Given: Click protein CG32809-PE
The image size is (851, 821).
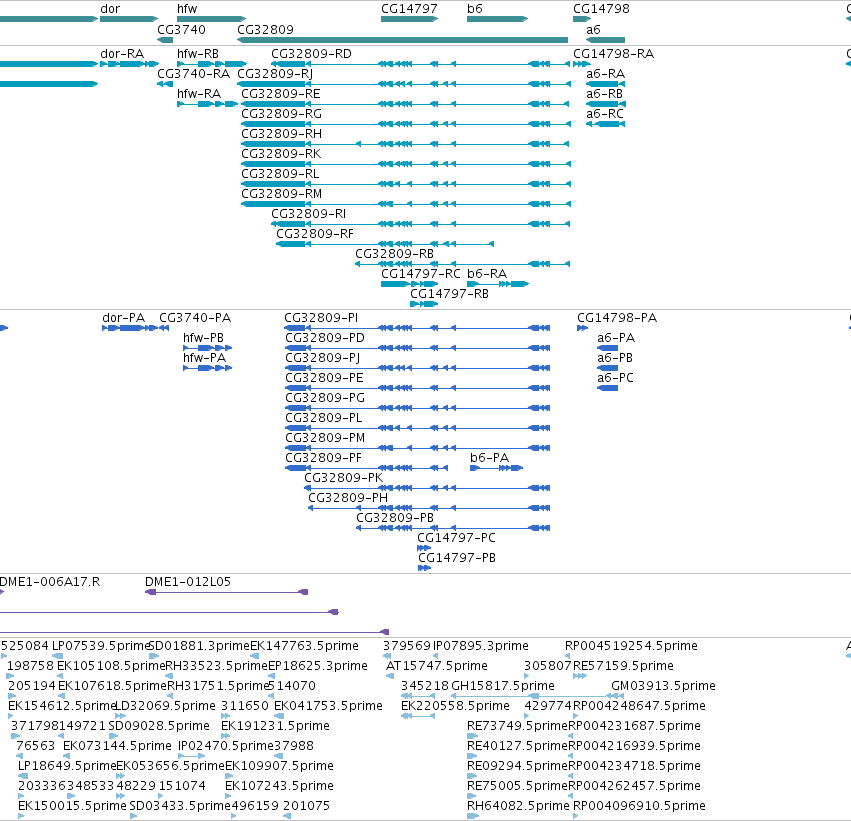Looking at the screenshot, I should 325,378.
